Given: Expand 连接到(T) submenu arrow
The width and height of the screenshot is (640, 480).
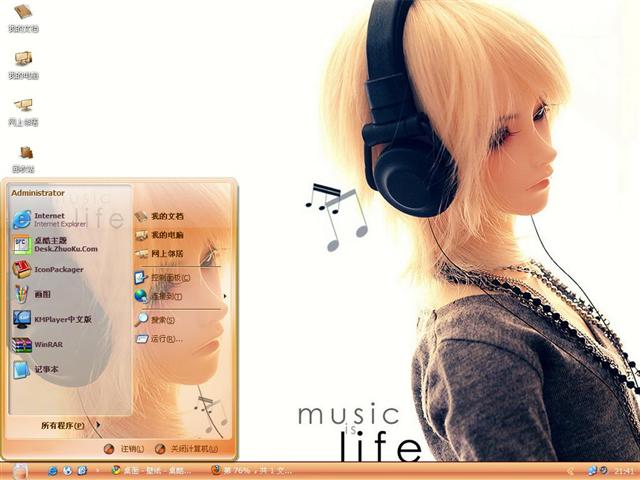Looking at the screenshot, I should click(225, 296).
